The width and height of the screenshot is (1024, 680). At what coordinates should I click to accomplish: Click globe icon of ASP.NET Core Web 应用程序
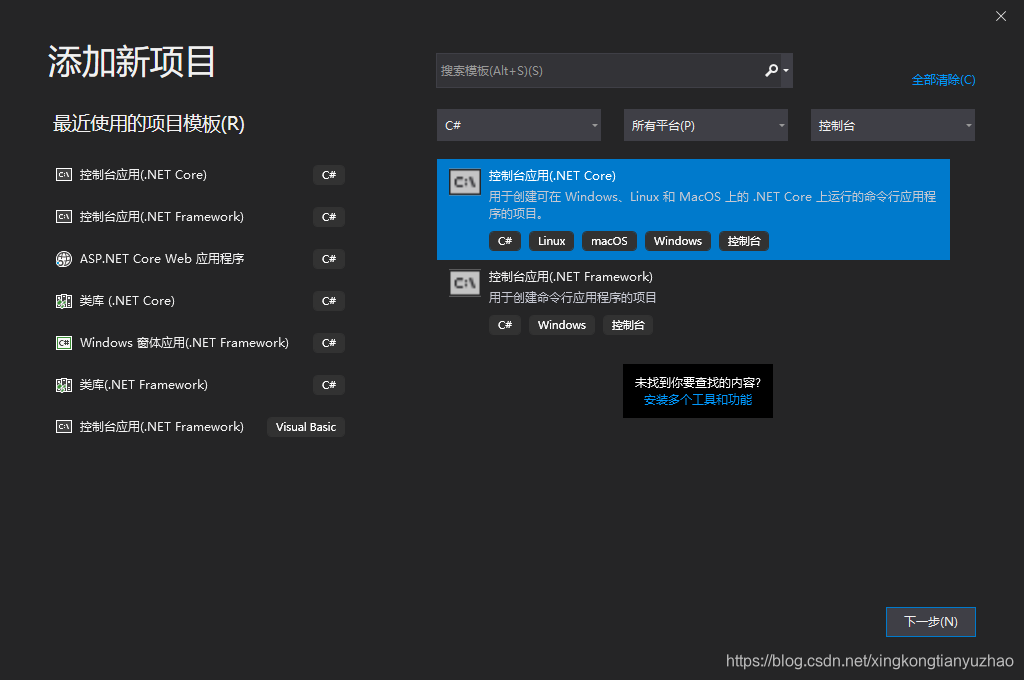(64, 259)
